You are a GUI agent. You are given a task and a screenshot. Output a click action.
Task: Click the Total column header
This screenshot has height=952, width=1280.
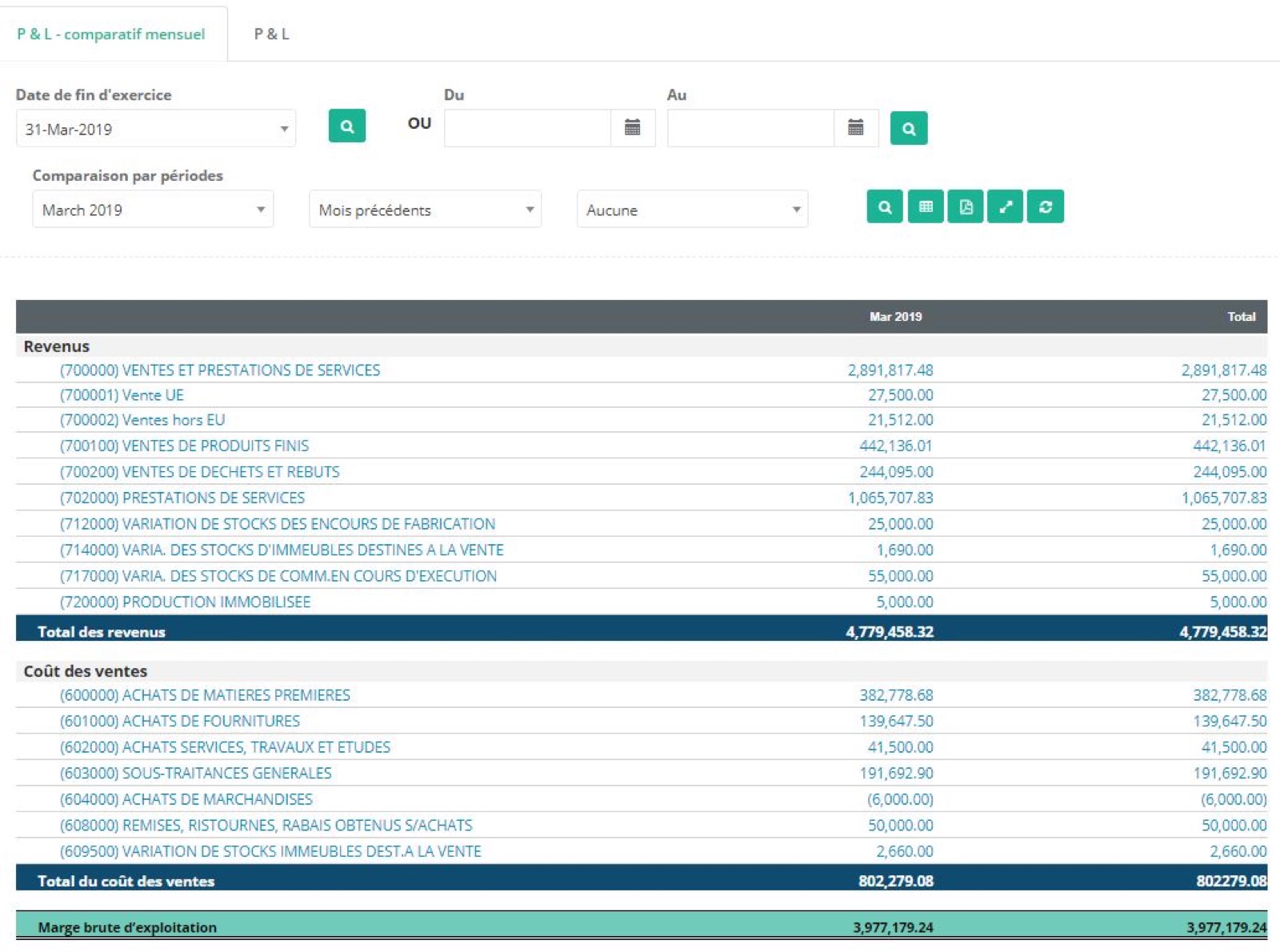(x=1242, y=317)
